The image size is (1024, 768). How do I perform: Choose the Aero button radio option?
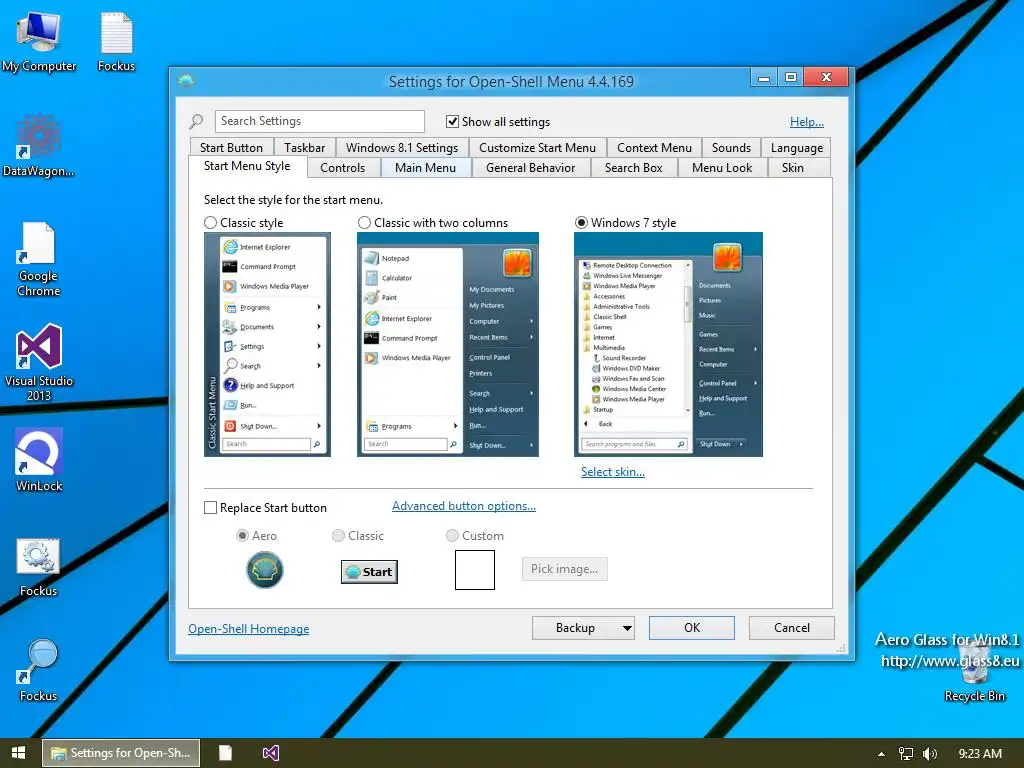point(242,536)
